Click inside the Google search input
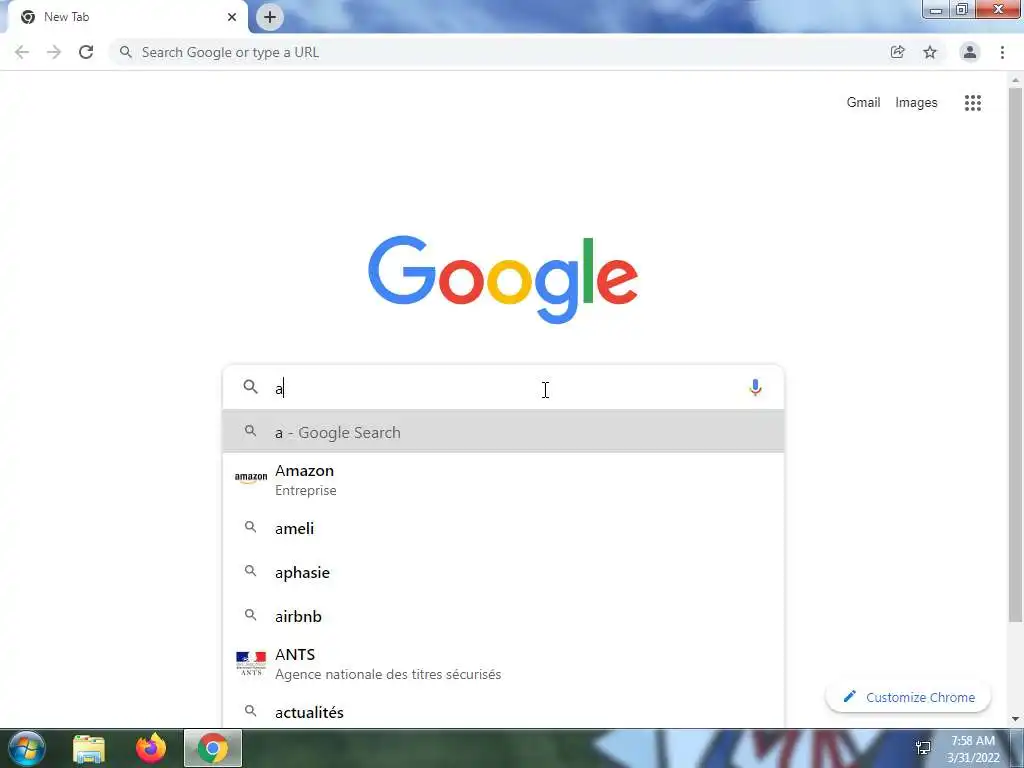Screen dimensions: 1024x768 tap(503, 388)
